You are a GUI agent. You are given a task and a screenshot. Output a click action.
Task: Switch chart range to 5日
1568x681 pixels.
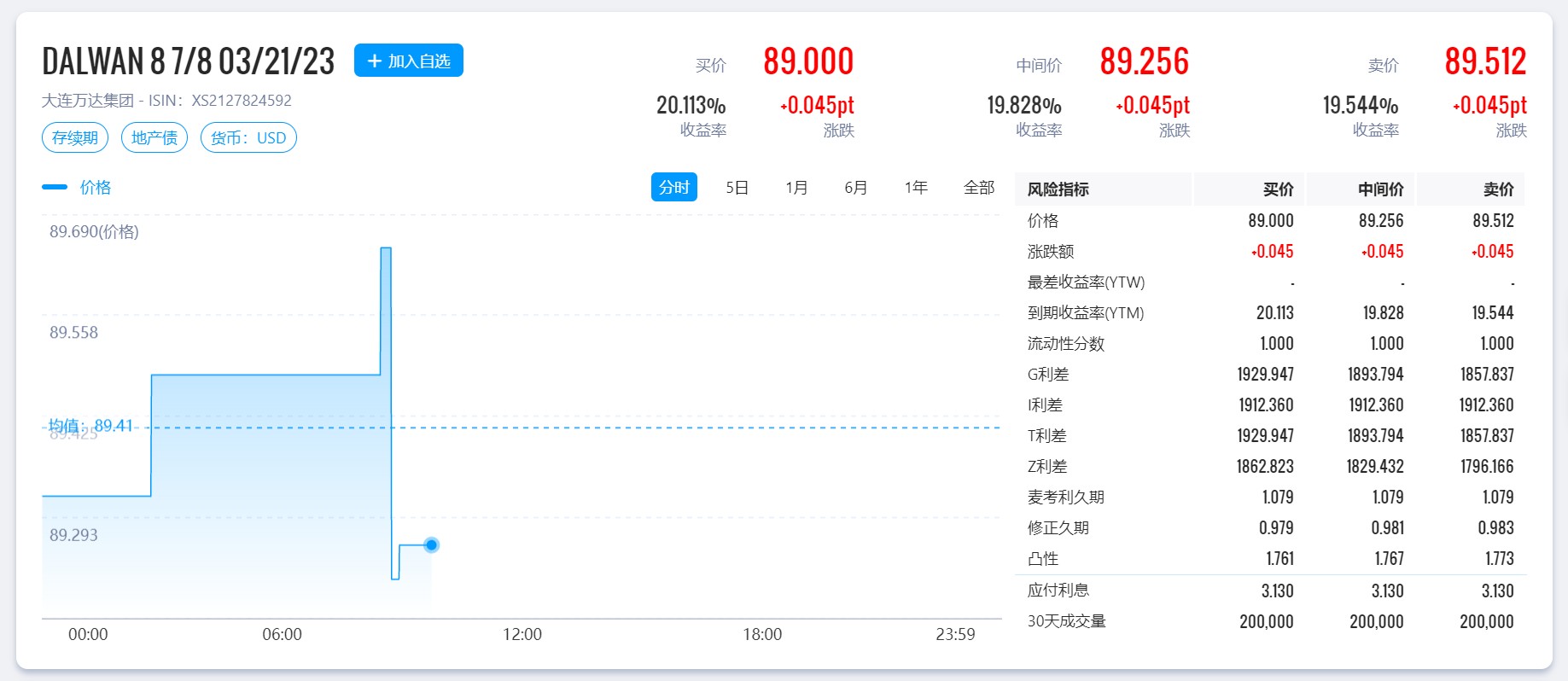pos(737,187)
